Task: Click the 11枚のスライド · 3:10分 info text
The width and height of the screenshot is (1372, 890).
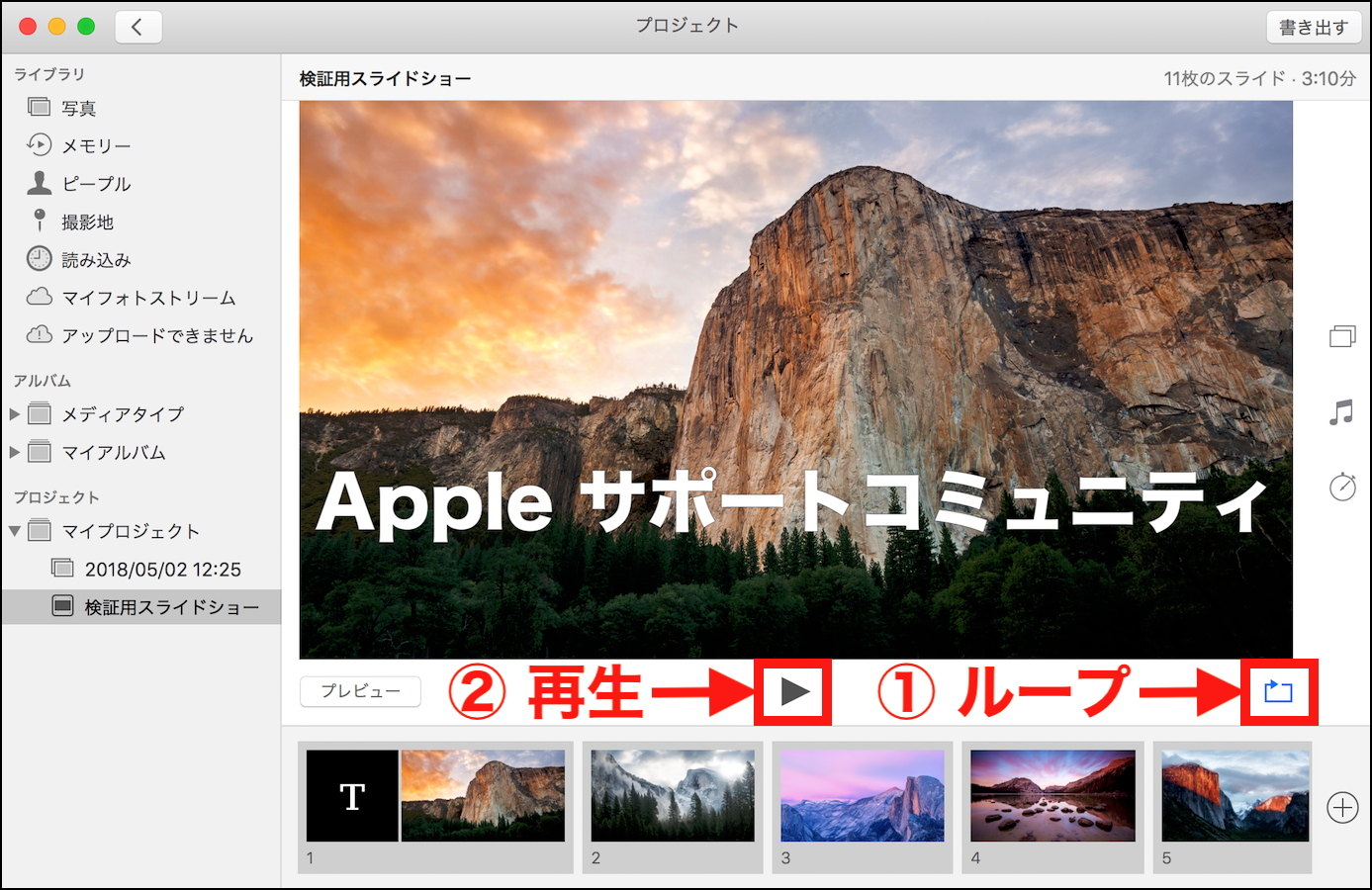Action: [1259, 79]
